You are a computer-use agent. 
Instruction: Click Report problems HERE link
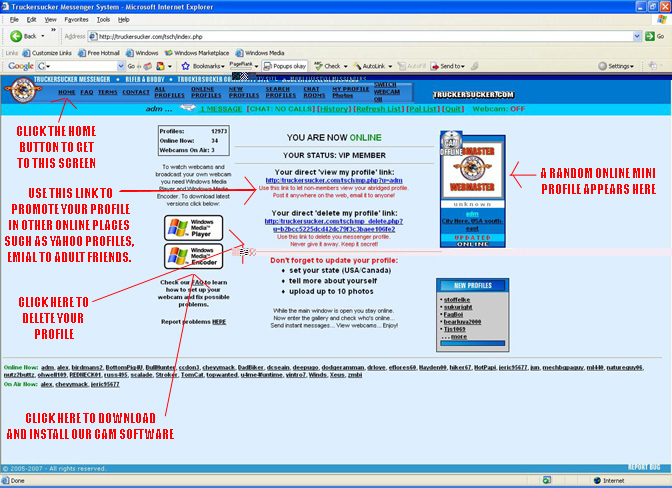pyautogui.click(x=219, y=322)
